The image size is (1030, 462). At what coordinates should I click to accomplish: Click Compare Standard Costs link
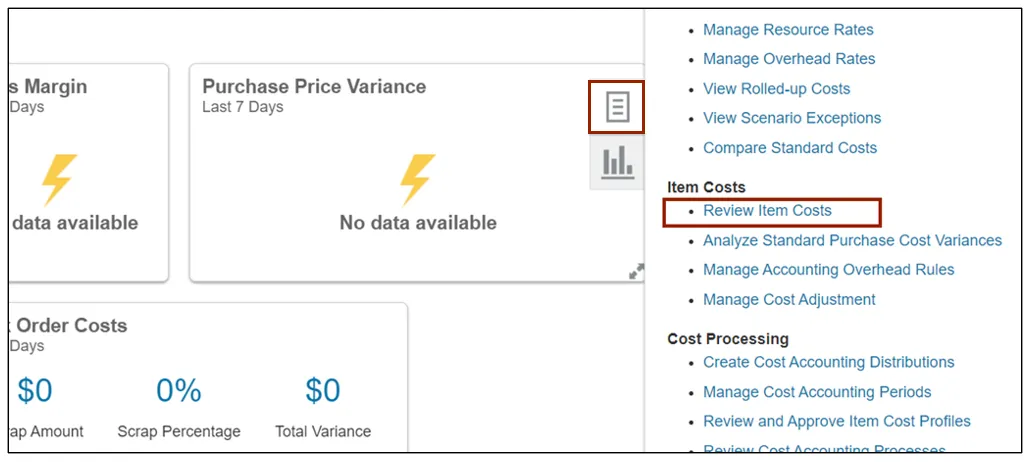click(x=790, y=148)
